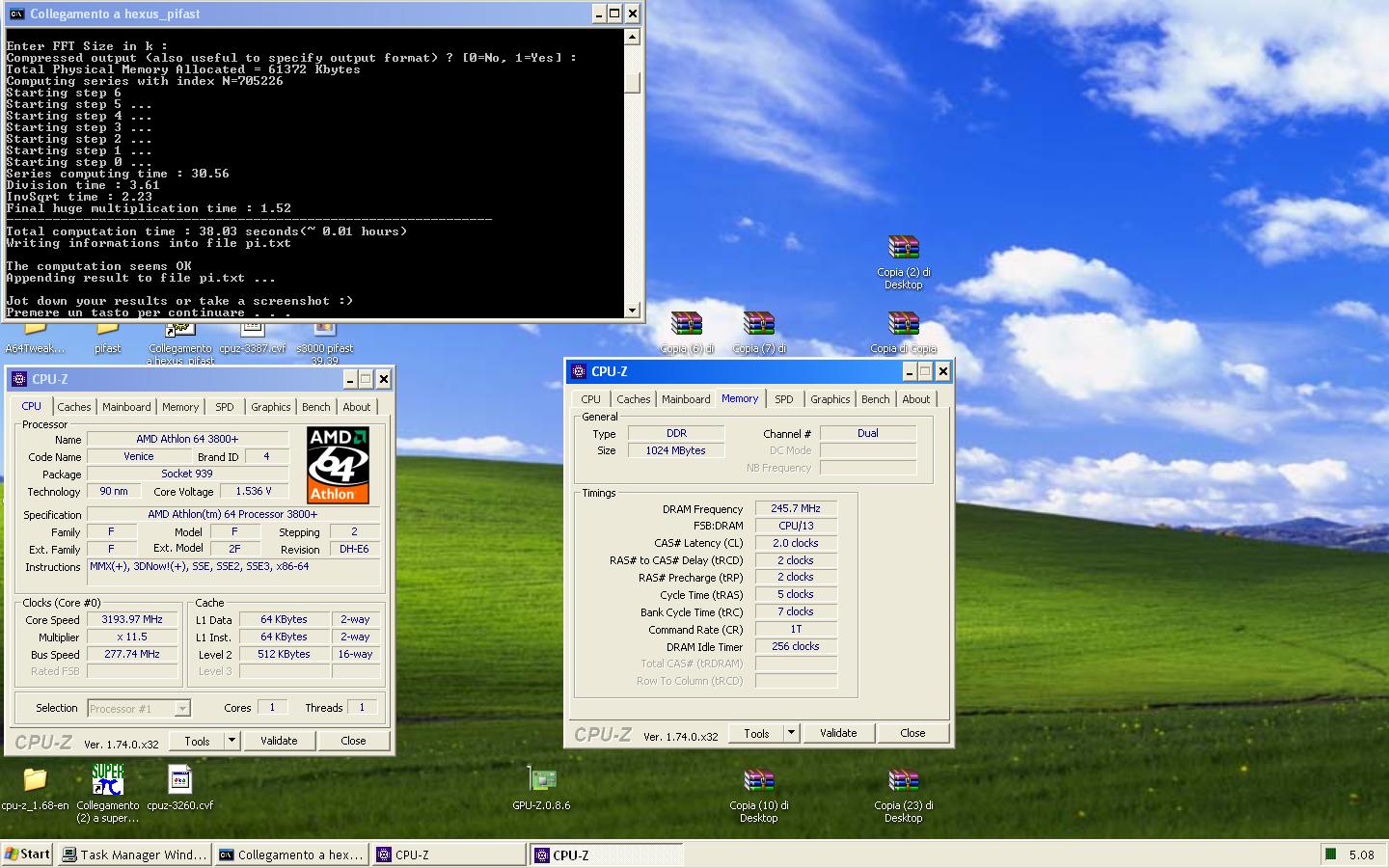Image resolution: width=1389 pixels, height=868 pixels.
Task: Open the Start menu
Action: 27,854
